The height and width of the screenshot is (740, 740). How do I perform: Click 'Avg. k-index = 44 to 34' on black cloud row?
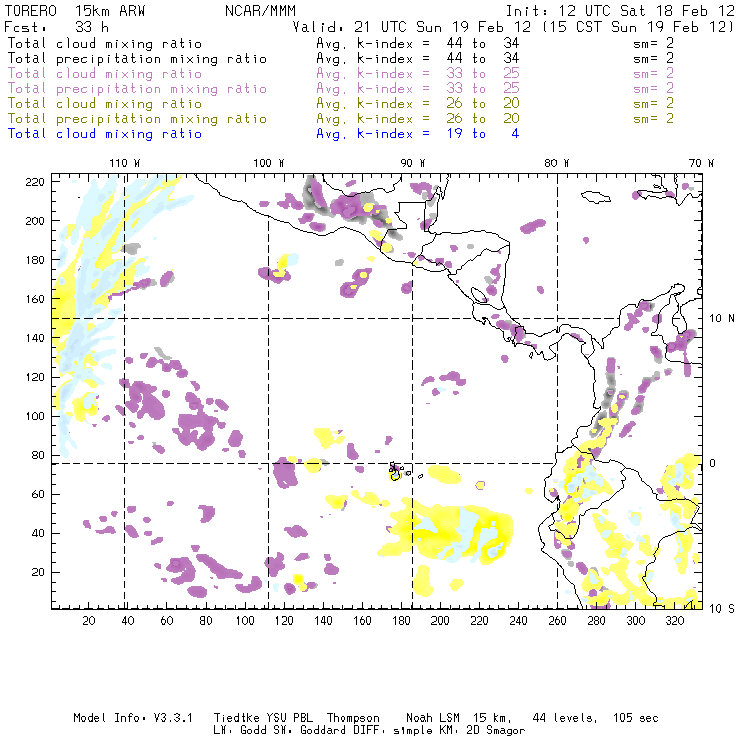418,43
